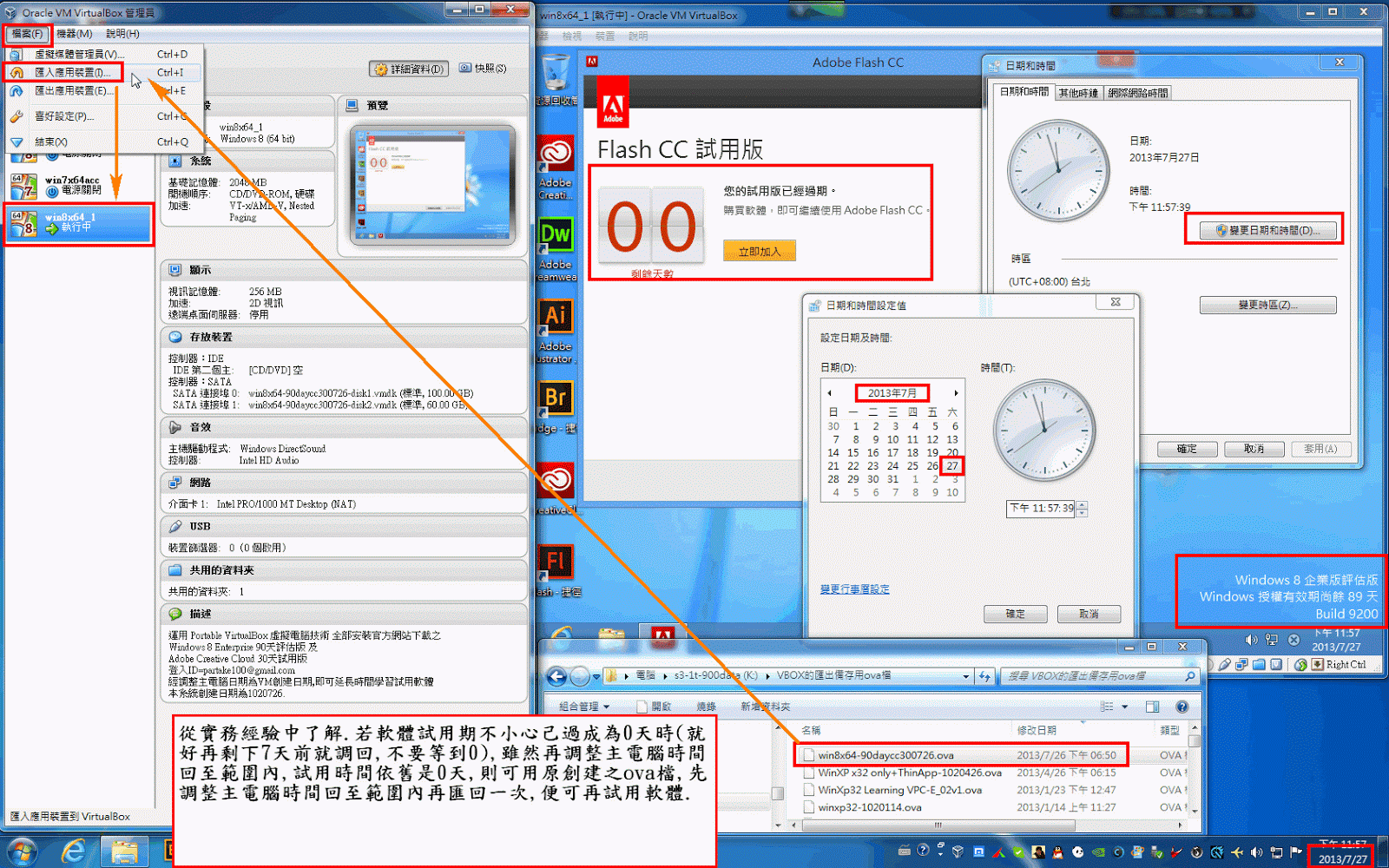
Task: Click 確定 in the 日期和時間 dialog
Action: coord(1187,449)
